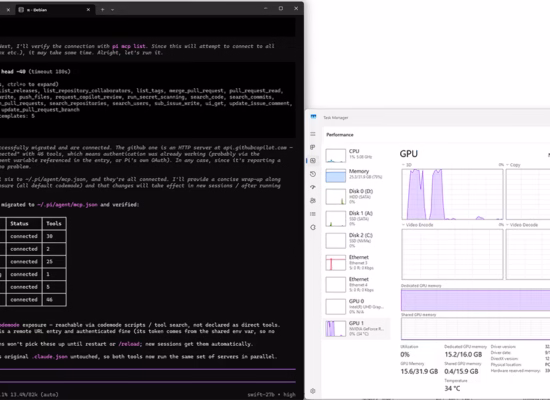Click Debian tab's profile icon
Screen dimensions: 550x400
click(21, 10)
